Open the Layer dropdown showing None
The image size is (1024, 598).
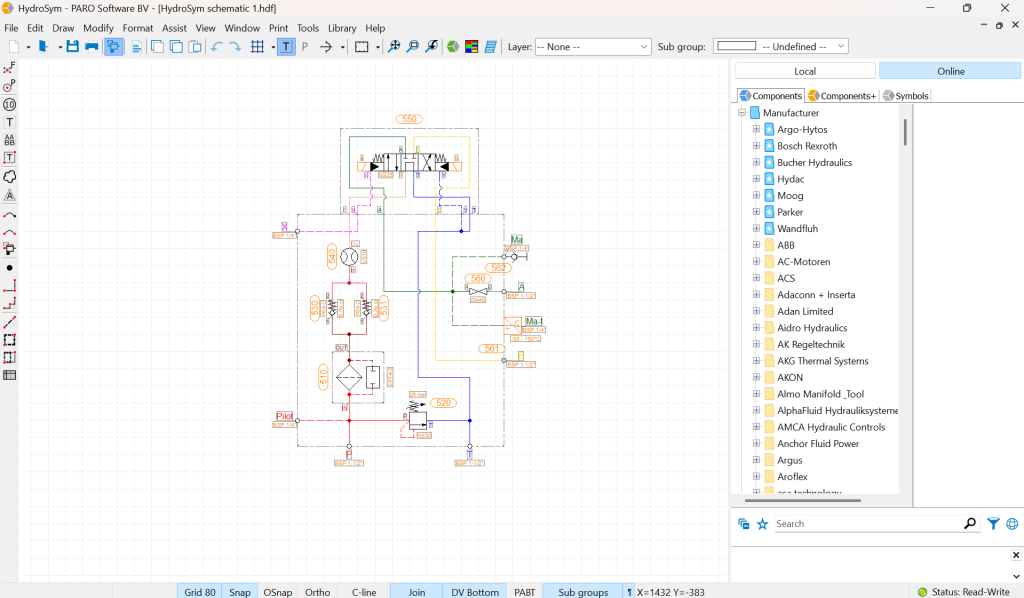593,46
